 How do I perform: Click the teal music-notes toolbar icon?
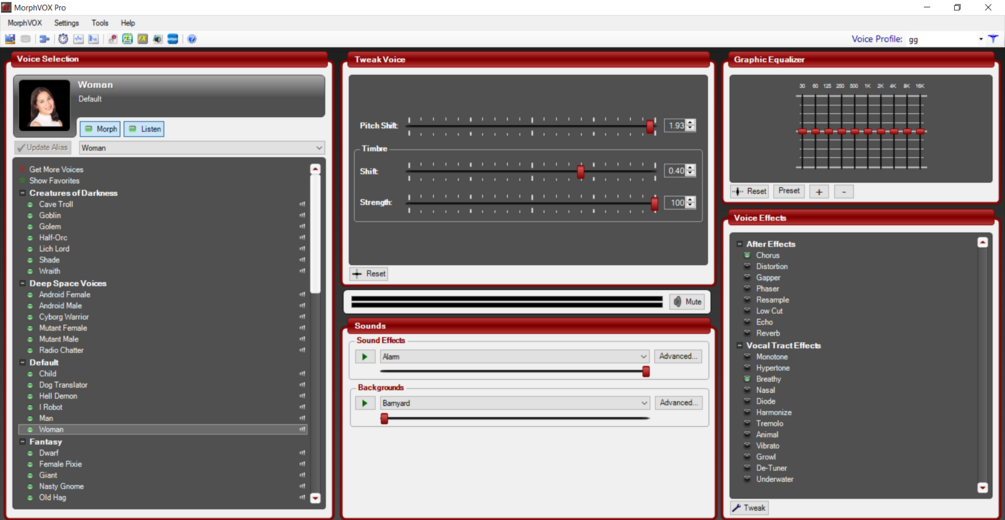[x=128, y=39]
